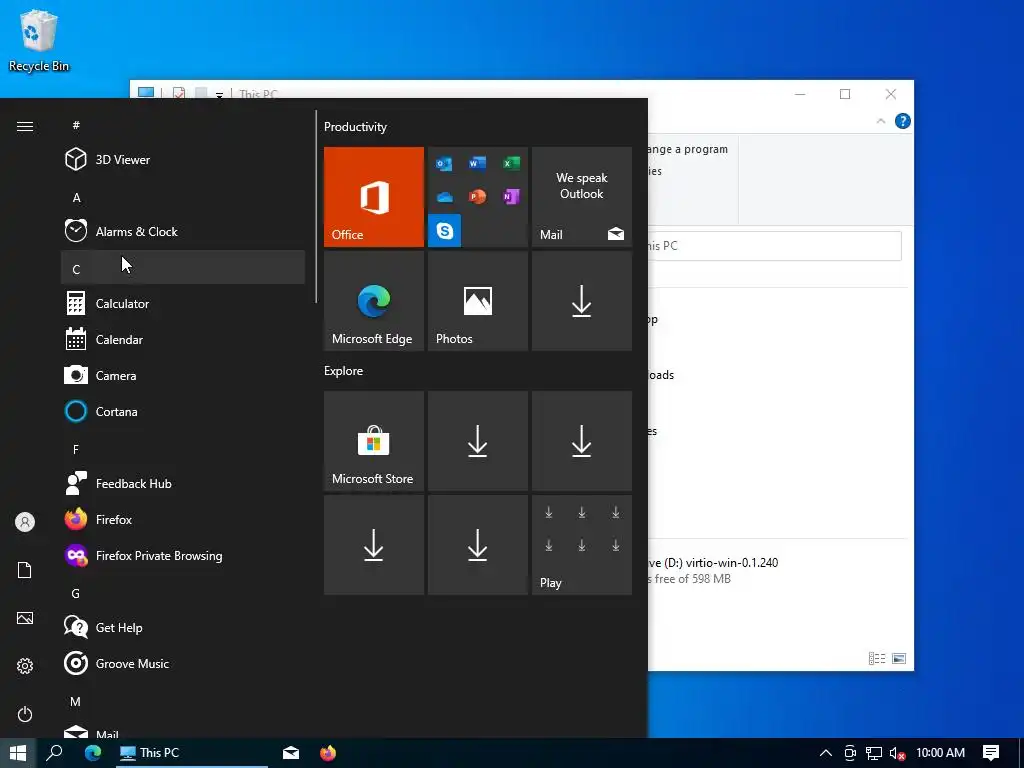Switch to This PC taskbar button
Screen dimensions: 1024x768
click(192, 753)
